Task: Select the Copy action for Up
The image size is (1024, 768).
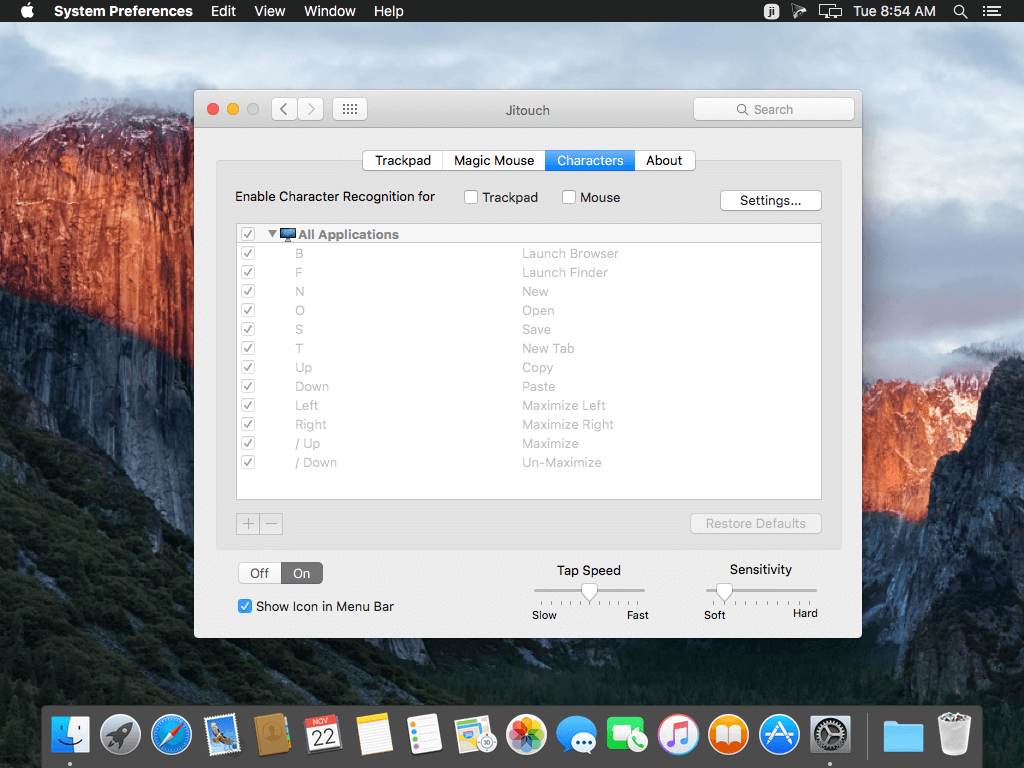Action: 537,368
